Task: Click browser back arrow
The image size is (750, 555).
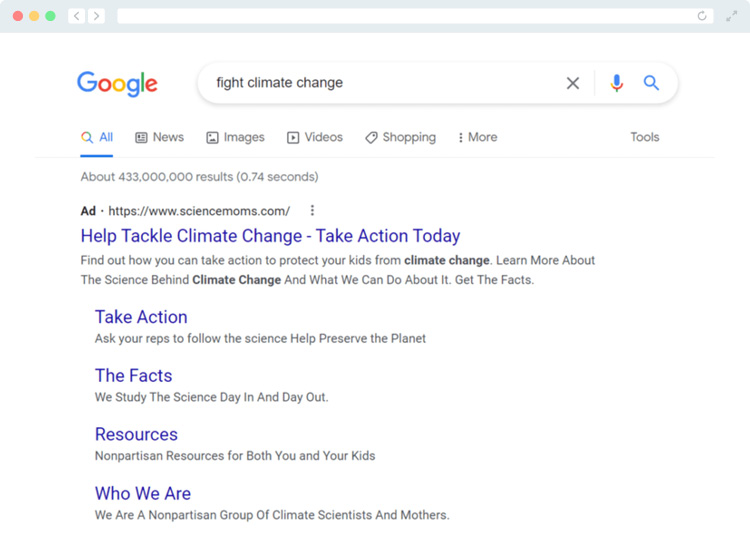Action: coord(77,16)
